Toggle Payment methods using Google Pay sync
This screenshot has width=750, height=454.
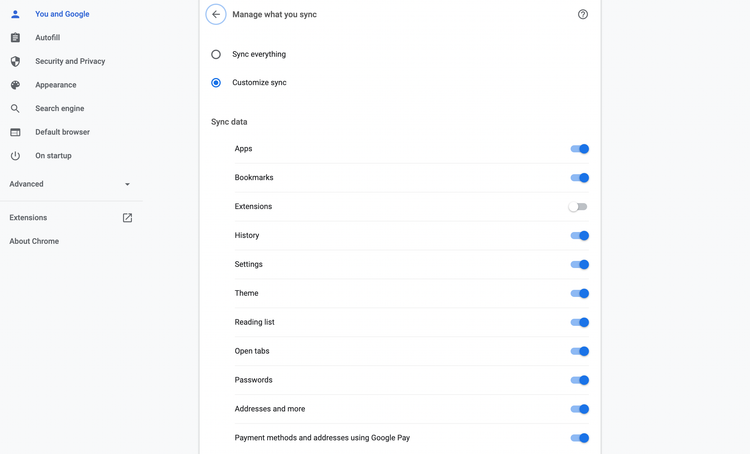click(x=579, y=438)
